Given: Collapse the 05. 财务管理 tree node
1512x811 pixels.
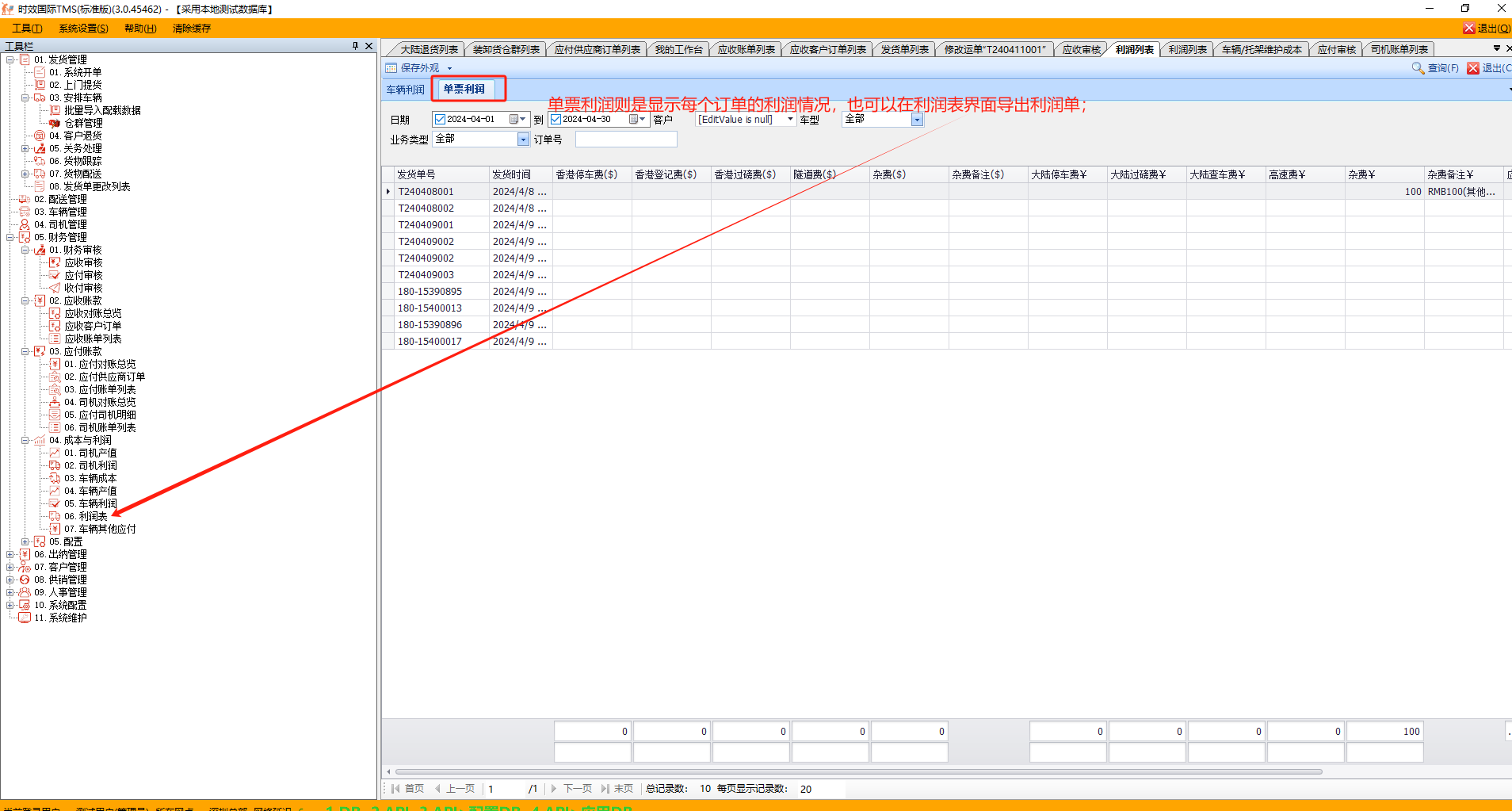Looking at the screenshot, I should coord(10,237).
